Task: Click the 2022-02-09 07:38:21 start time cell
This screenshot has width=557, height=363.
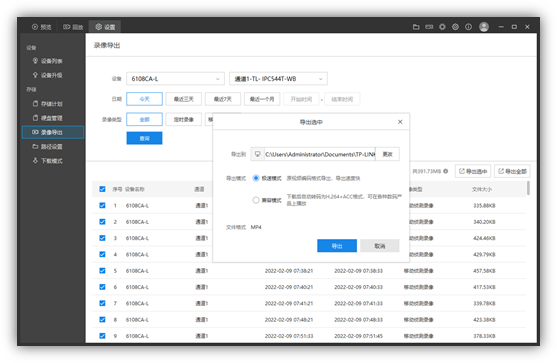Action: tap(289, 271)
